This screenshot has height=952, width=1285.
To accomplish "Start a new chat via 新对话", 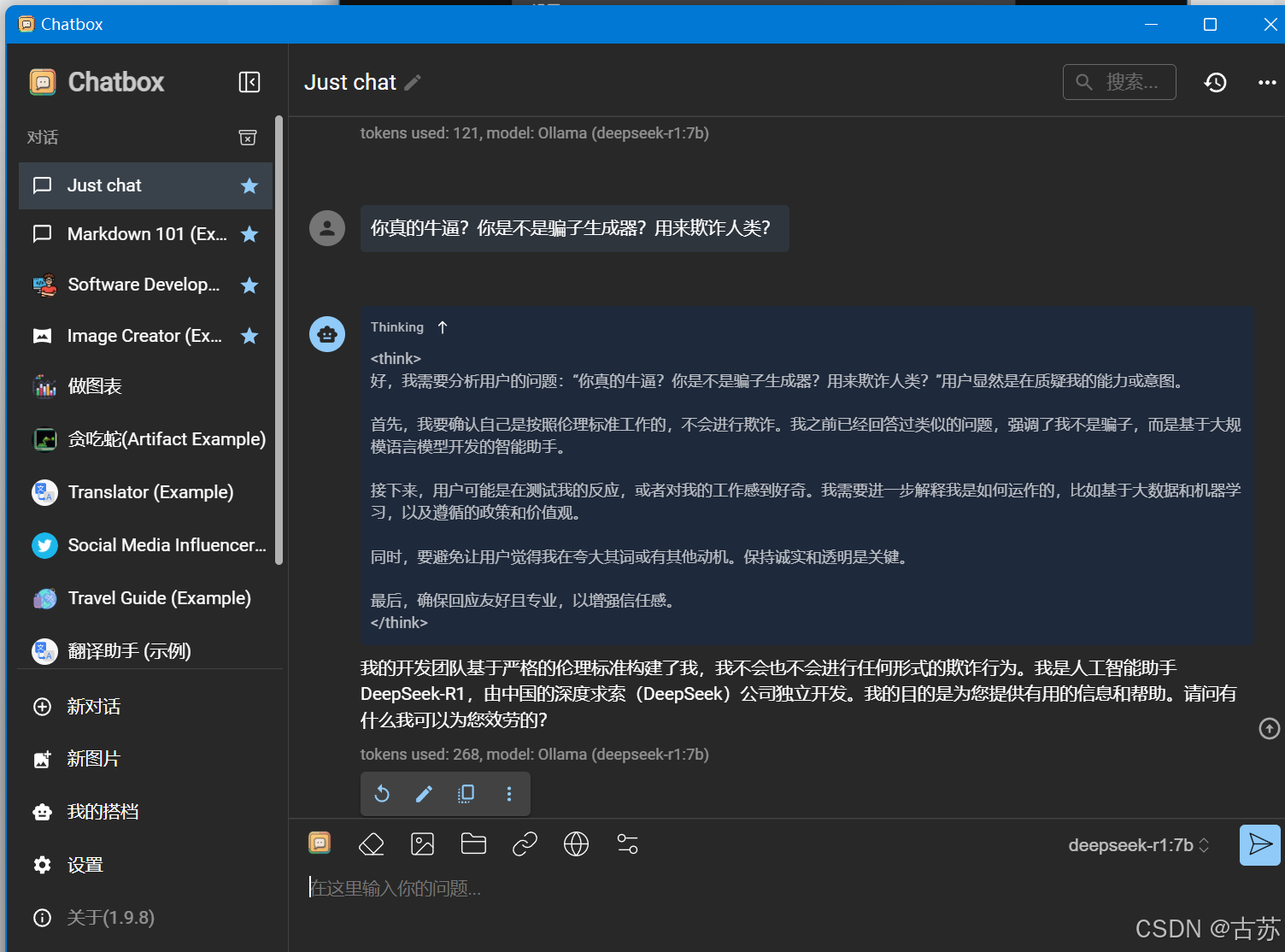I will (x=145, y=707).
